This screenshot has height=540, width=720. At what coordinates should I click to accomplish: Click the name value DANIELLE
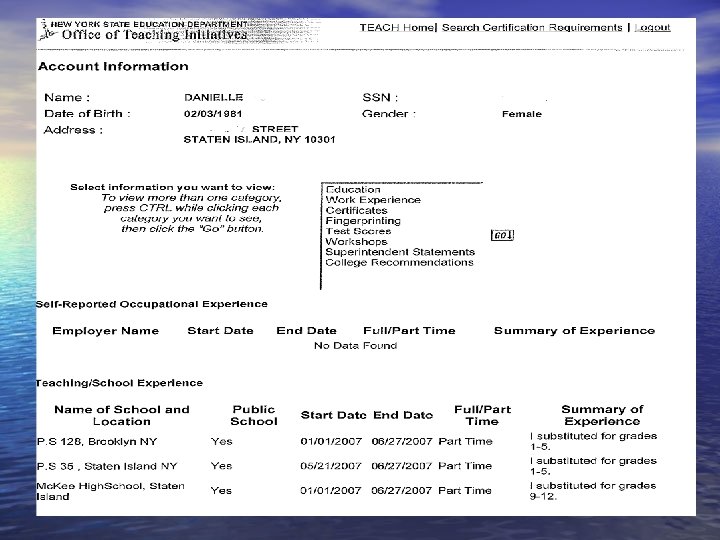(x=214, y=97)
